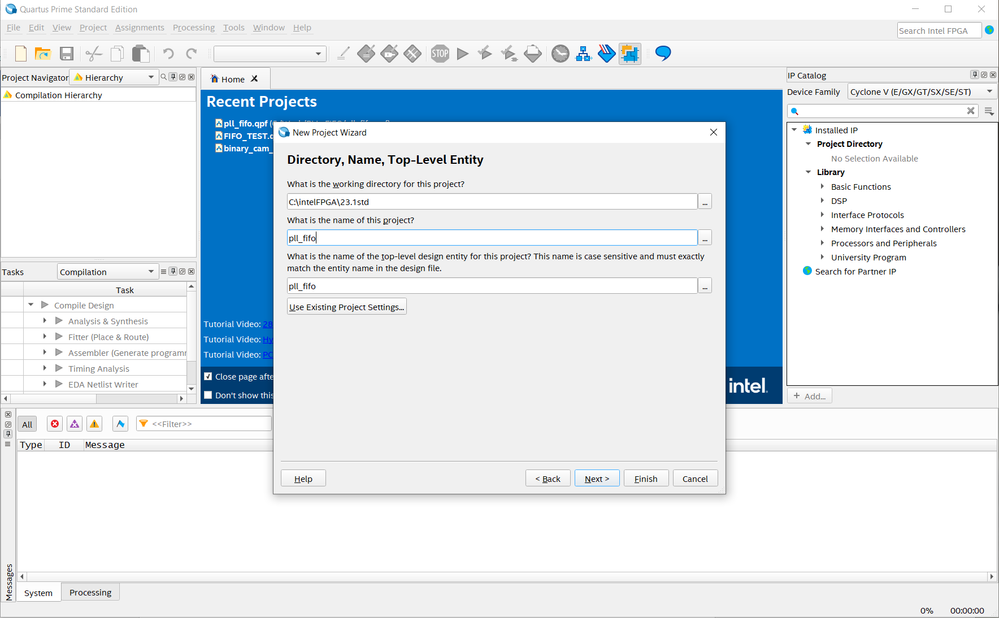Toggle the Don't show this screen checkbox

click(x=208, y=395)
